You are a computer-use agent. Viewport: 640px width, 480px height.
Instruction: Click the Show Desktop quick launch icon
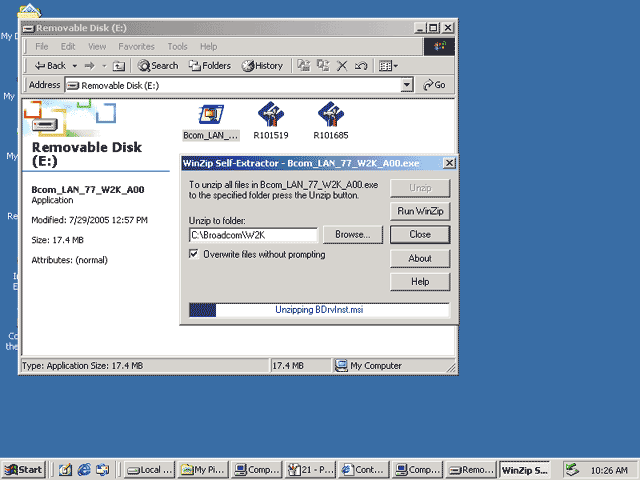click(65, 470)
